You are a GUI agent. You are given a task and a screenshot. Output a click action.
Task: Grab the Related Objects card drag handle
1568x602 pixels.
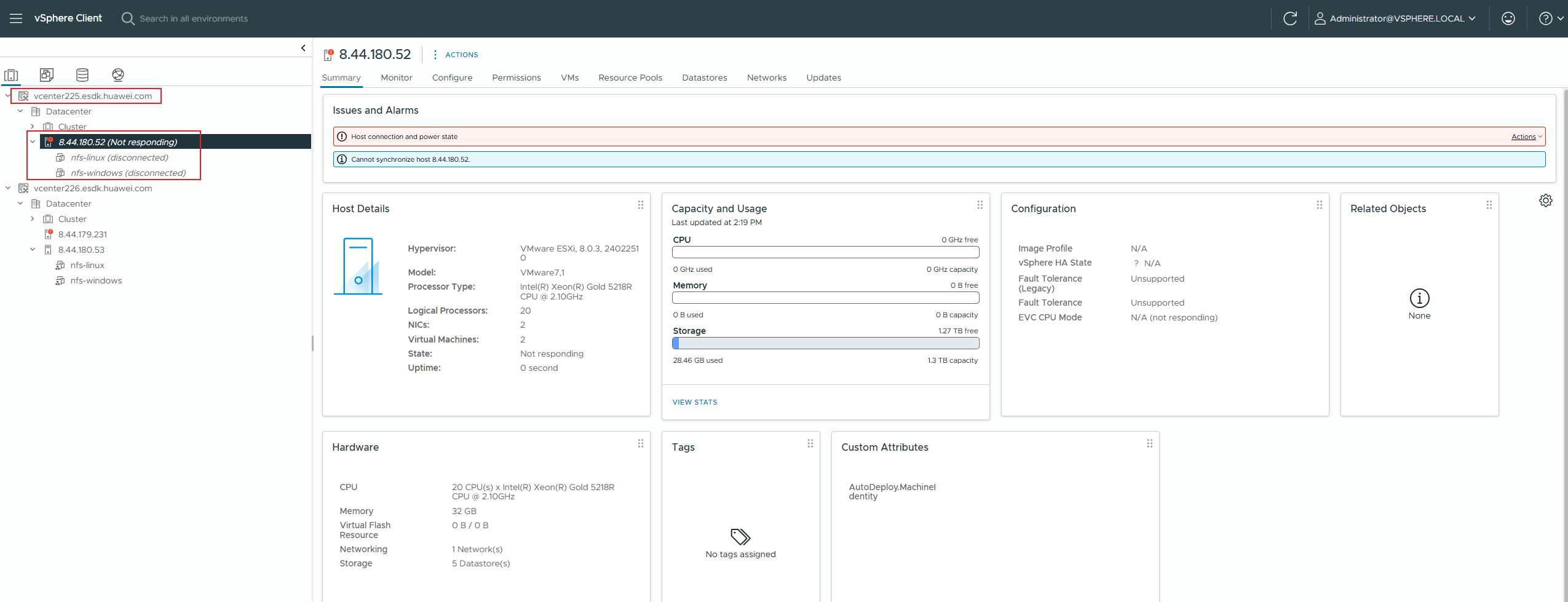1489,205
